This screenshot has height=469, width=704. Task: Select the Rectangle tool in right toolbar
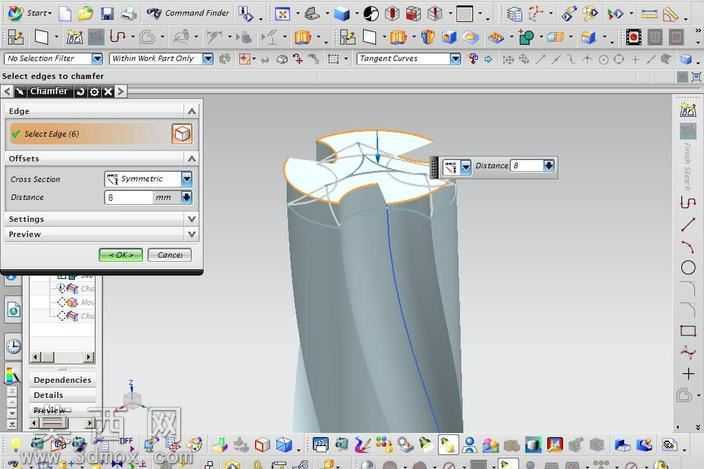click(x=688, y=331)
